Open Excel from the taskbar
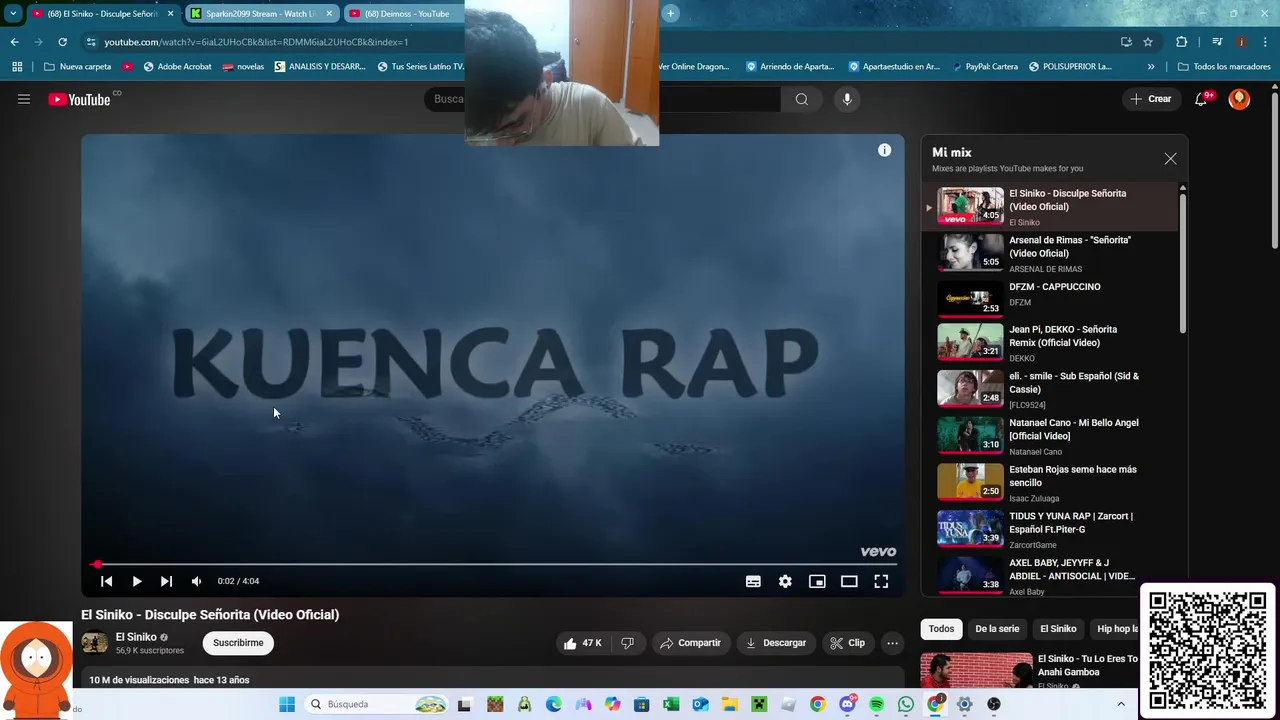Image resolution: width=1280 pixels, height=720 pixels. click(x=671, y=704)
